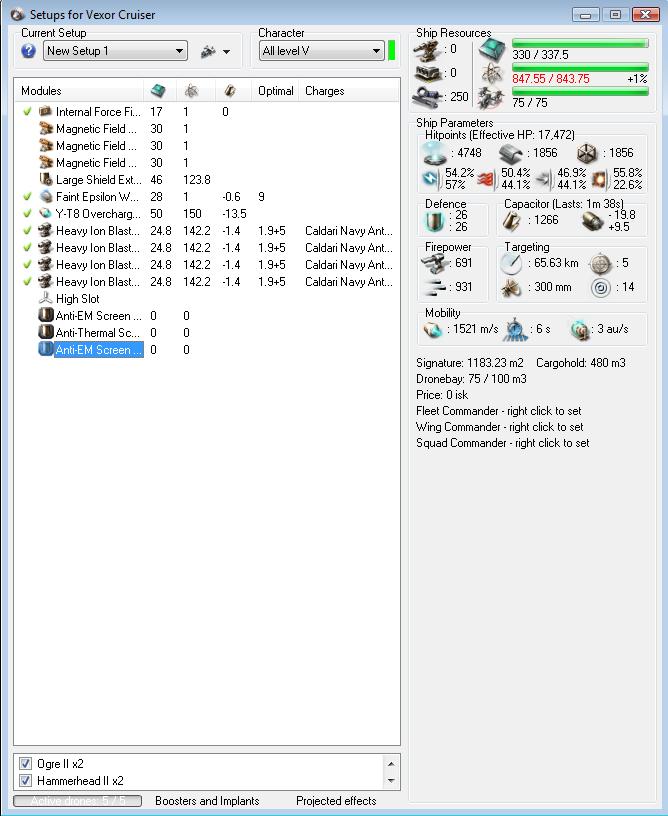The height and width of the screenshot is (816, 668).
Task: Toggle Internal Force Field module checkmark
Action: pyautogui.click(x=28, y=111)
